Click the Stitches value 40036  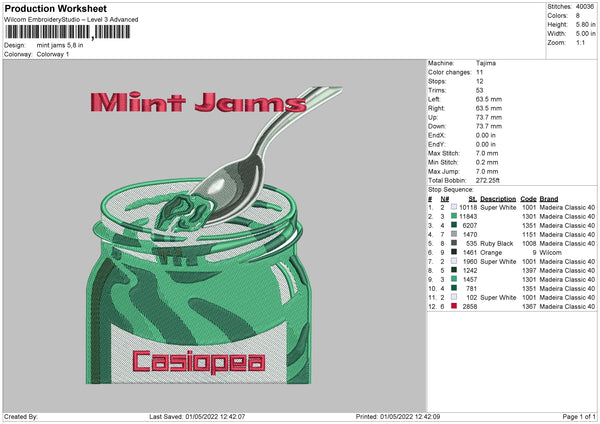[x=585, y=7]
